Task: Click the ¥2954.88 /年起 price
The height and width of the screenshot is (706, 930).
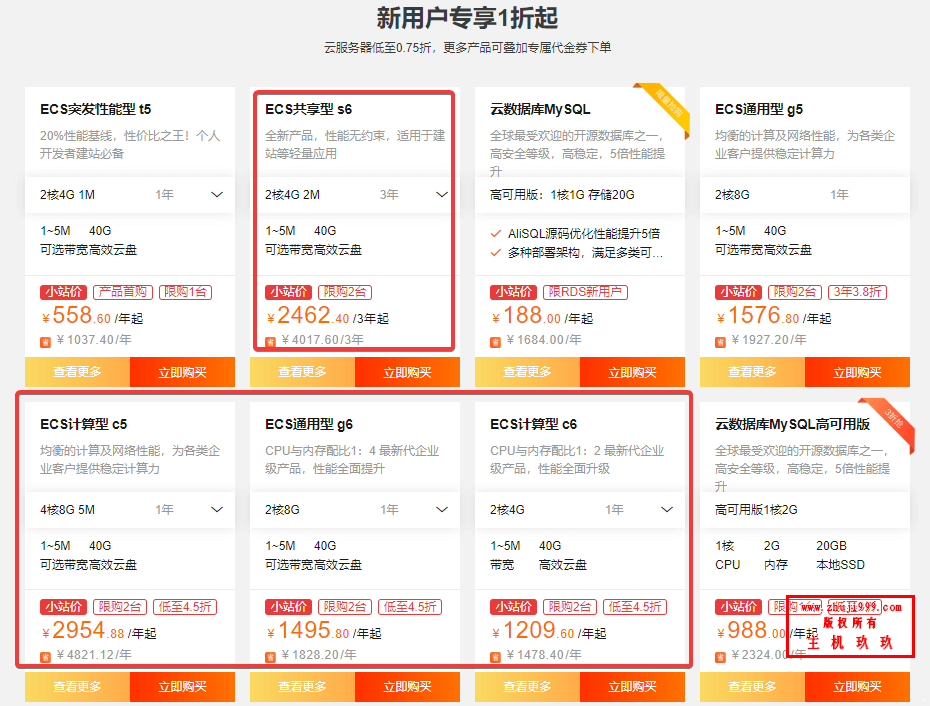Action: (99, 631)
